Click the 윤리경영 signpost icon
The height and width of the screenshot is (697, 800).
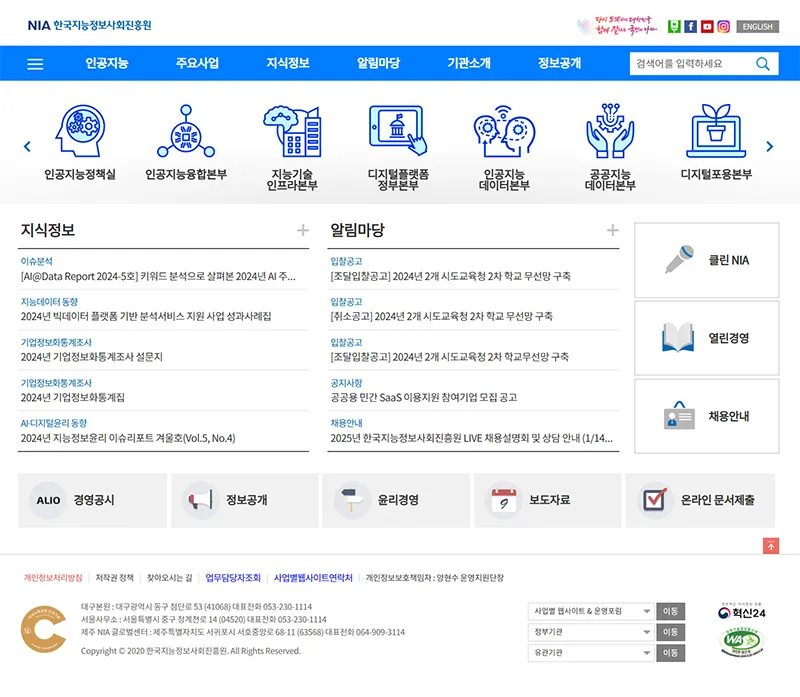point(352,501)
